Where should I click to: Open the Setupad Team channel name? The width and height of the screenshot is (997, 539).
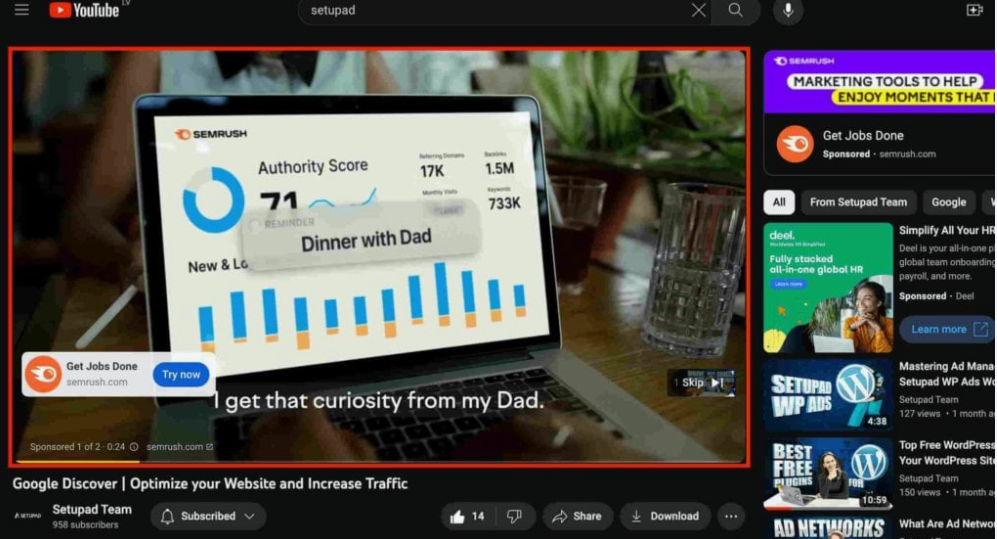pyautogui.click(x=92, y=509)
